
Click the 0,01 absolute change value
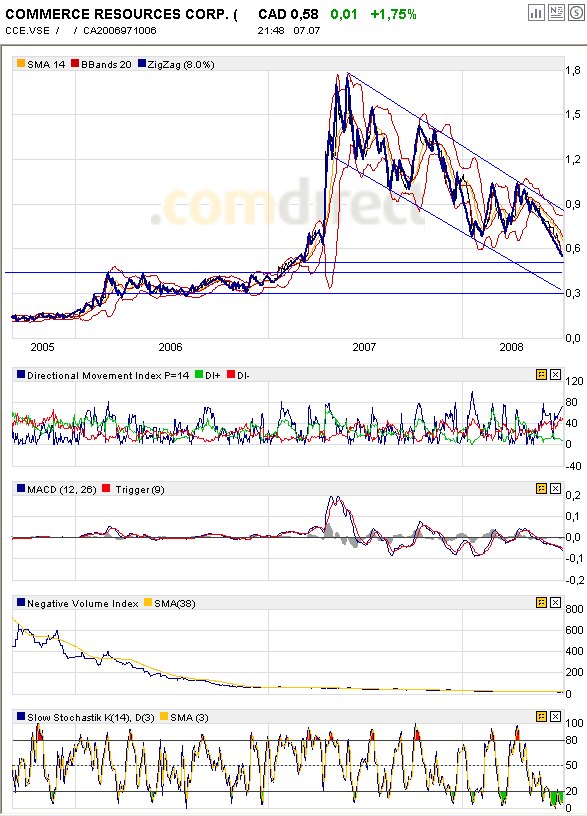pos(344,14)
